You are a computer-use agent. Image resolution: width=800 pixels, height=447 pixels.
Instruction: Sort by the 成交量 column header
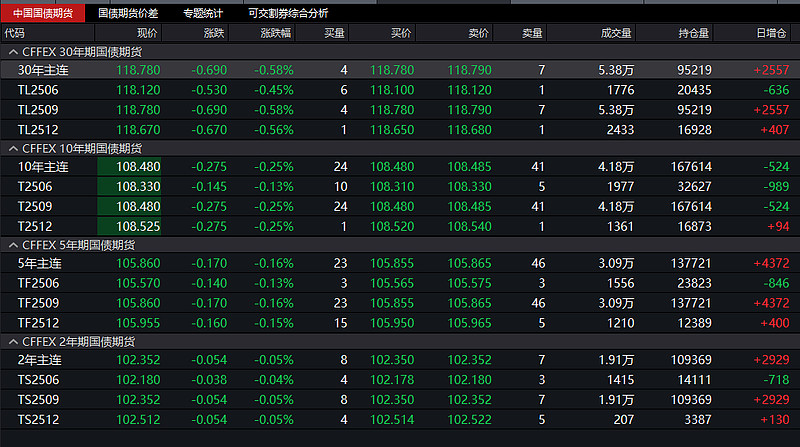coord(591,33)
